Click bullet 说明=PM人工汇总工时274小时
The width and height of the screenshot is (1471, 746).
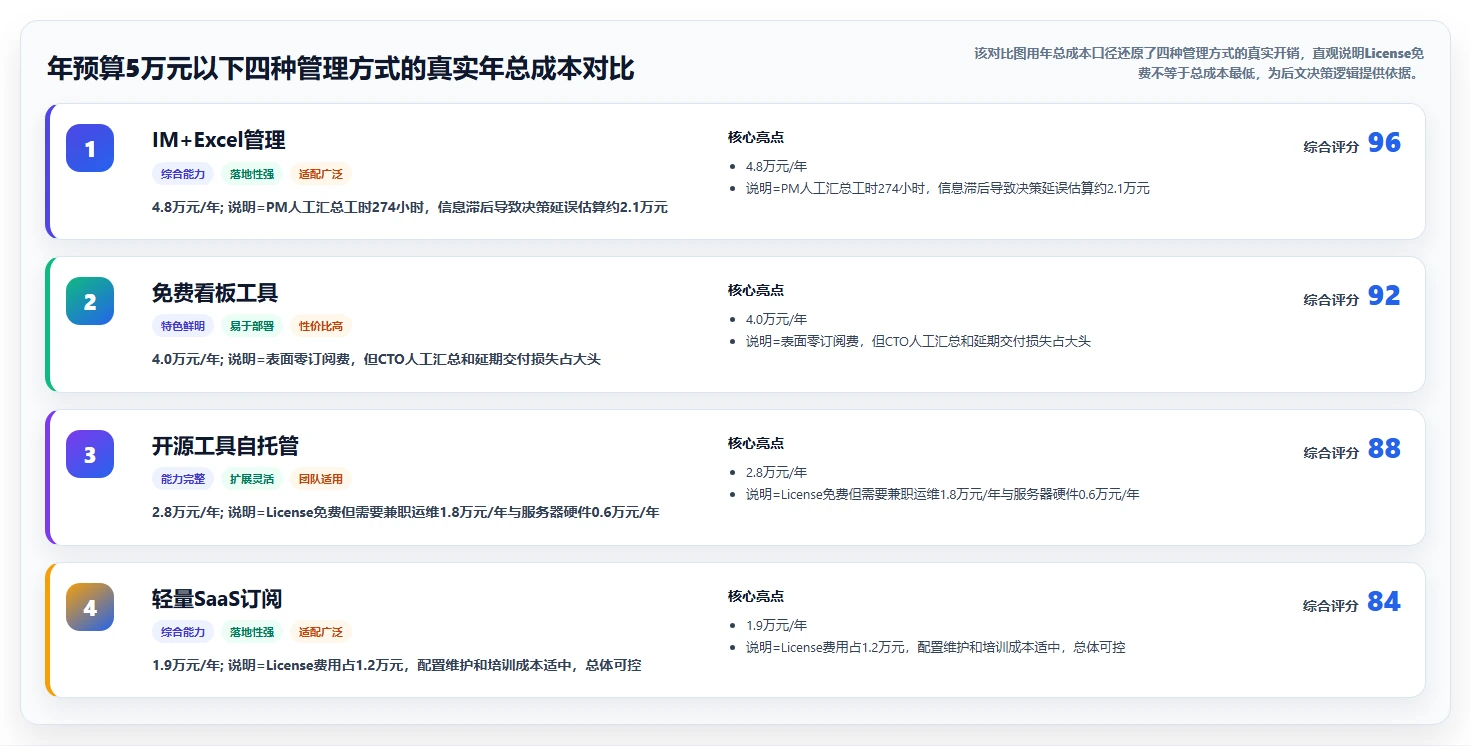[x=947, y=188]
